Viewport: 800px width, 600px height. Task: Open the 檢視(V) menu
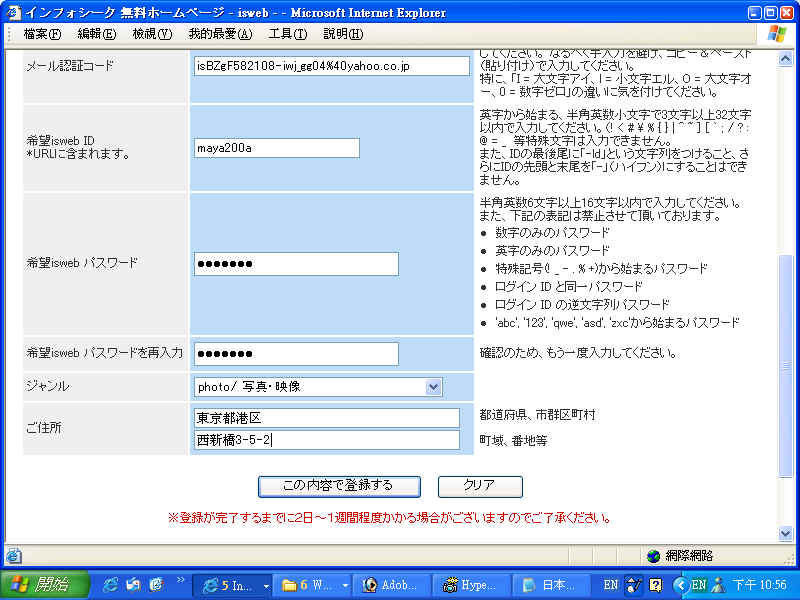(x=153, y=34)
